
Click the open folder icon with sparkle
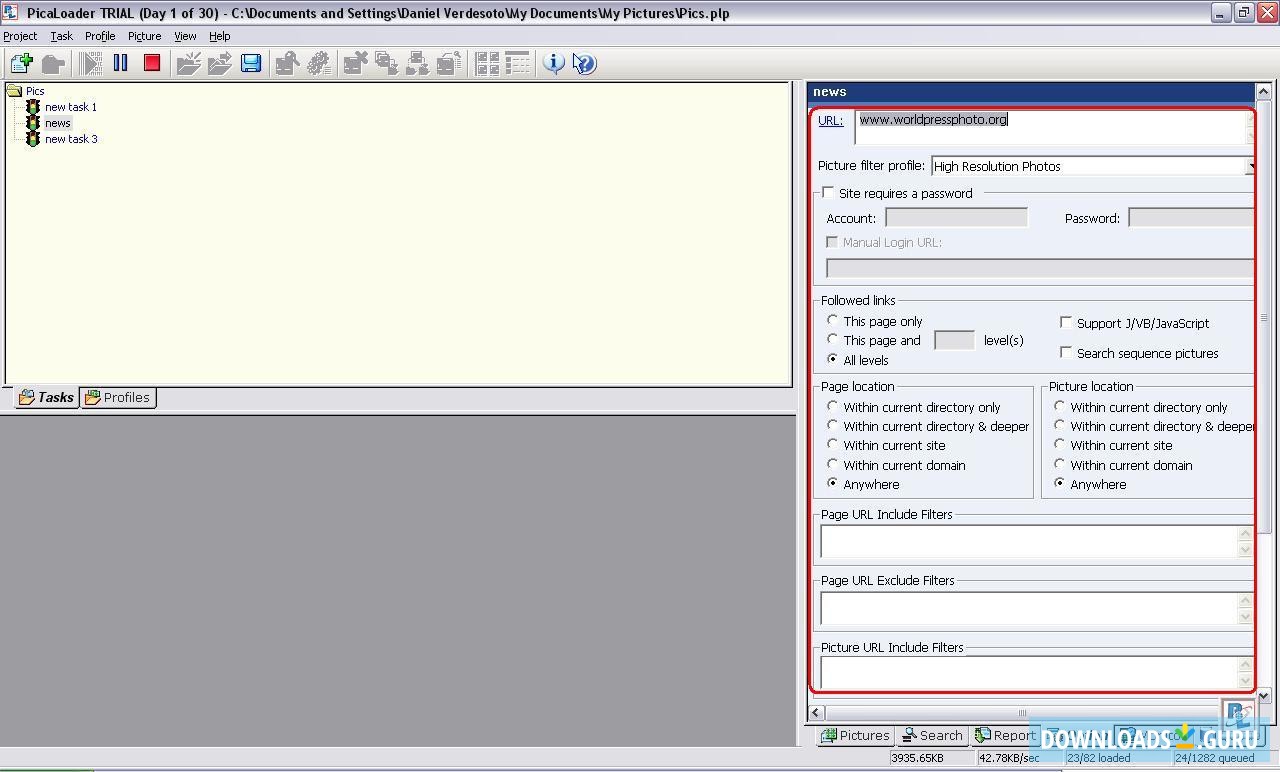[x=189, y=63]
